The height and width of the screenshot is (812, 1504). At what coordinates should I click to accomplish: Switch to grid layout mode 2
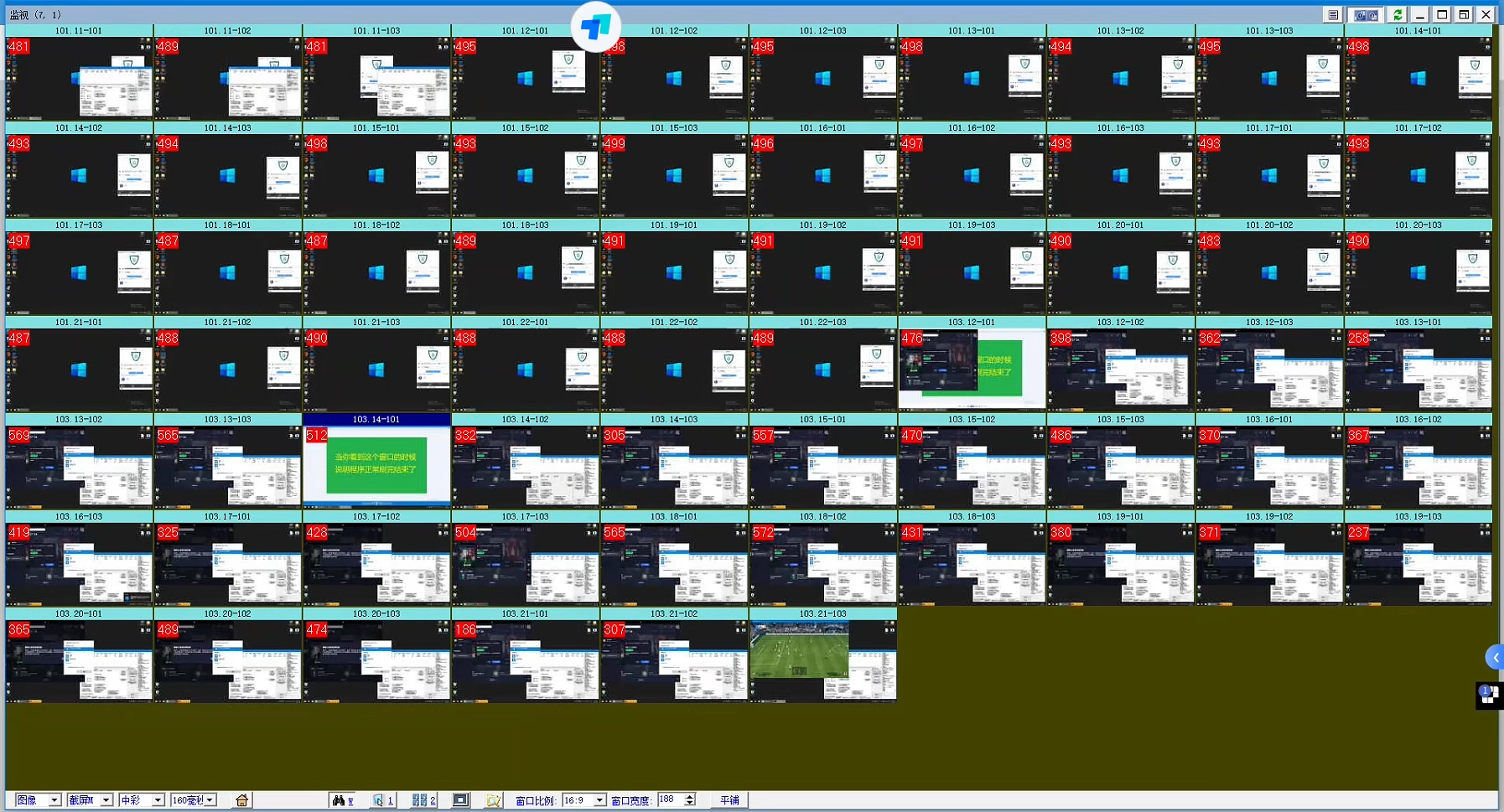tap(422, 799)
